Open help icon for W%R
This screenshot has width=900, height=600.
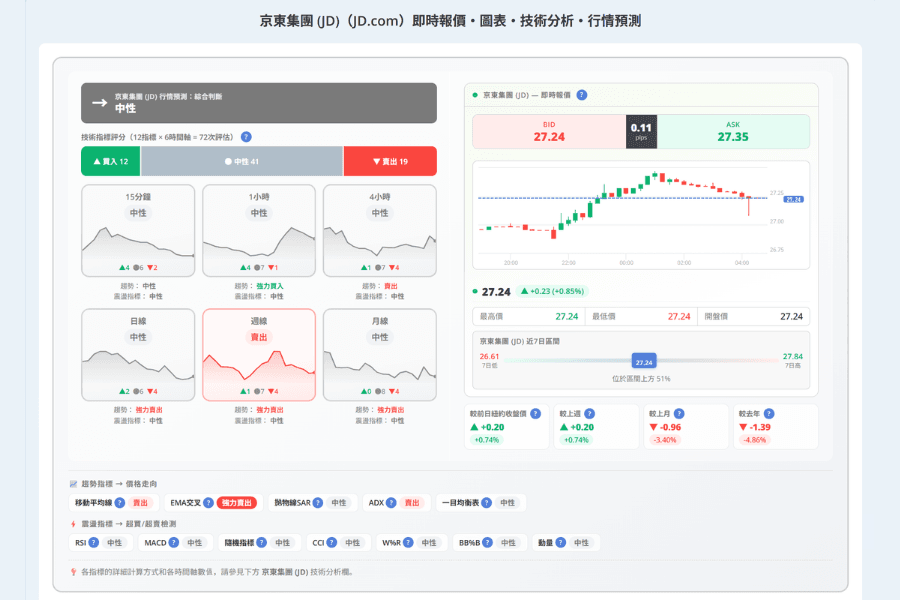[x=408, y=543]
